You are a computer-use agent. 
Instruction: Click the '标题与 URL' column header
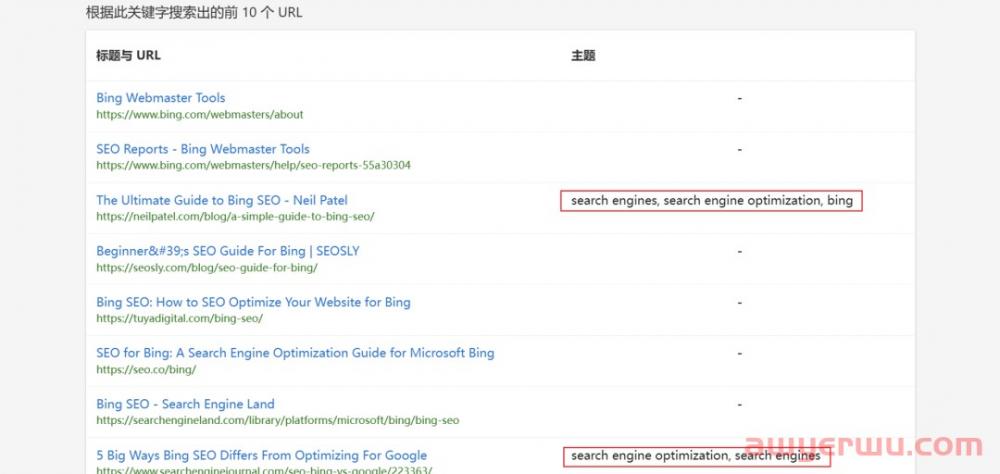pos(128,56)
